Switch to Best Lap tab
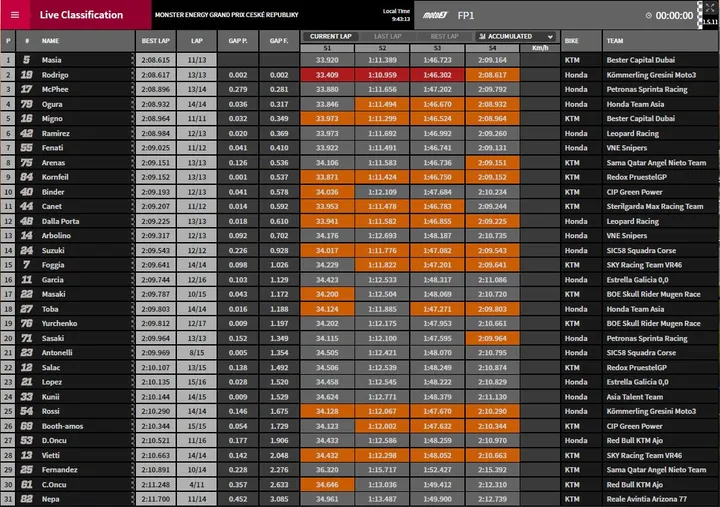This screenshot has width=720, height=507. (444, 36)
